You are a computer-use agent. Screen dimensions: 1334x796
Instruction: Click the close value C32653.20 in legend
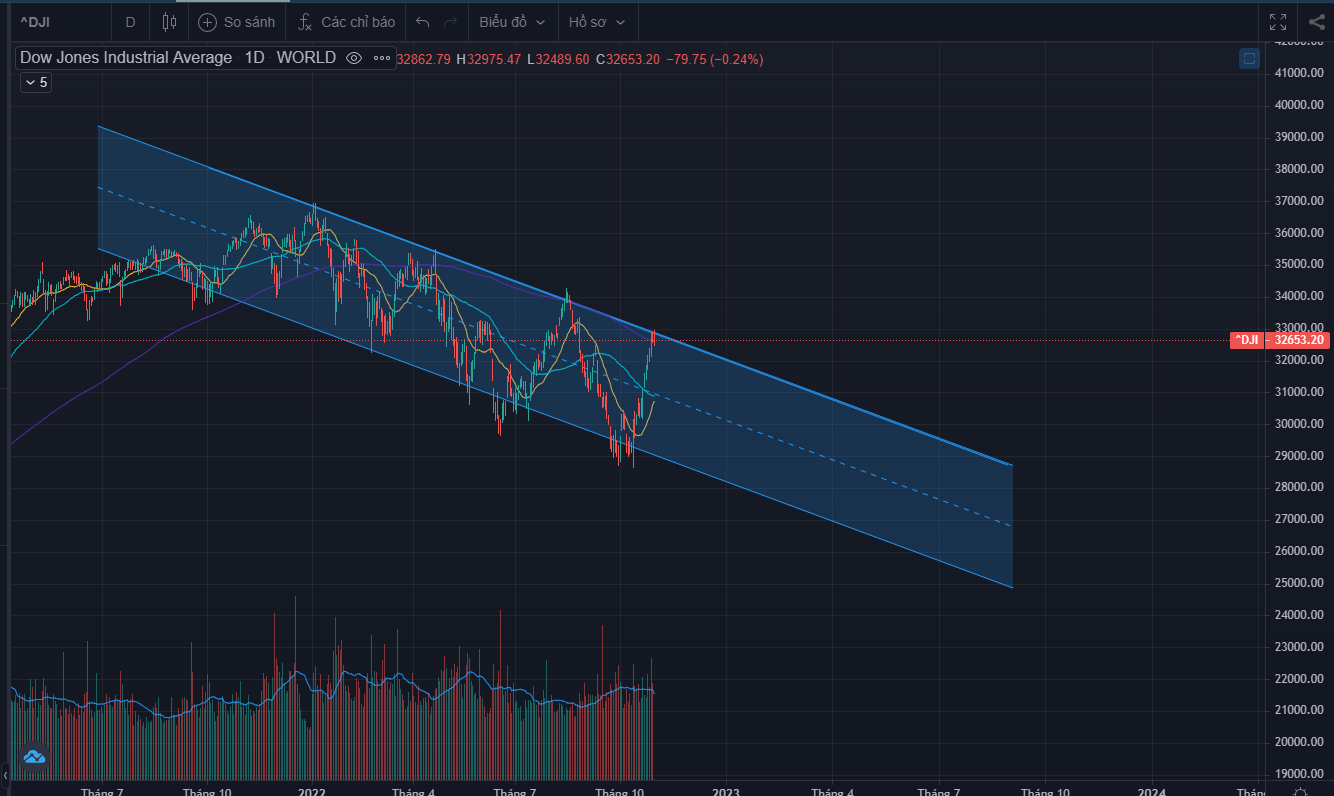628,59
